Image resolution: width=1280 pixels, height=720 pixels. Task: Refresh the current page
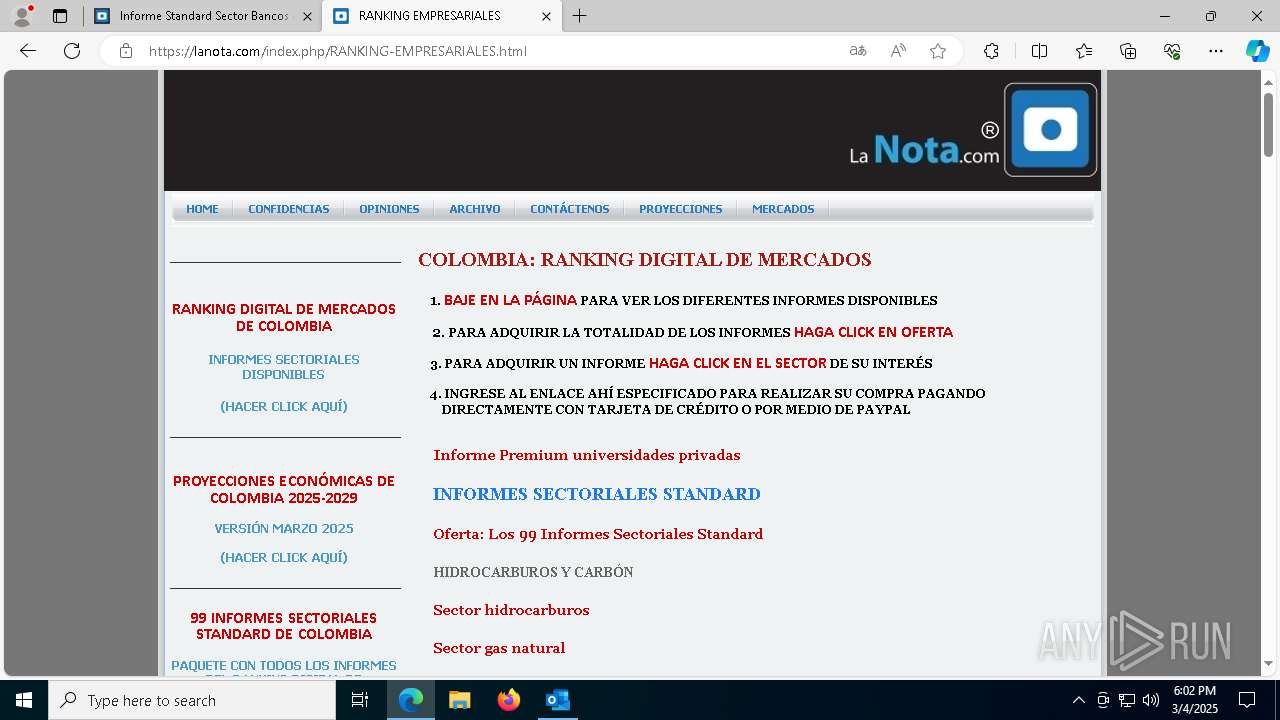(72, 51)
